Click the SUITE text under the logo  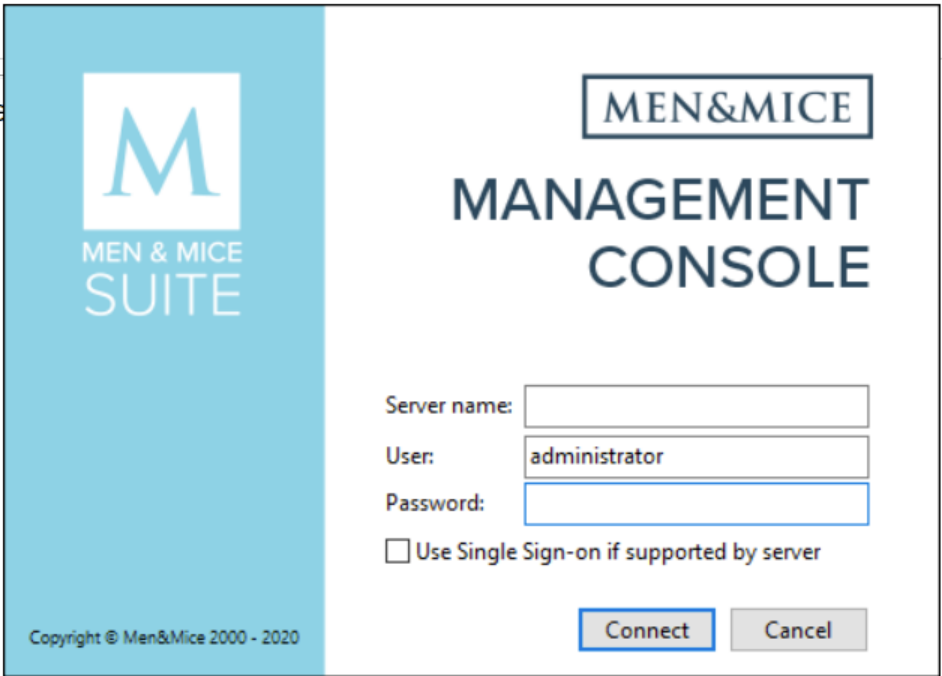162,294
